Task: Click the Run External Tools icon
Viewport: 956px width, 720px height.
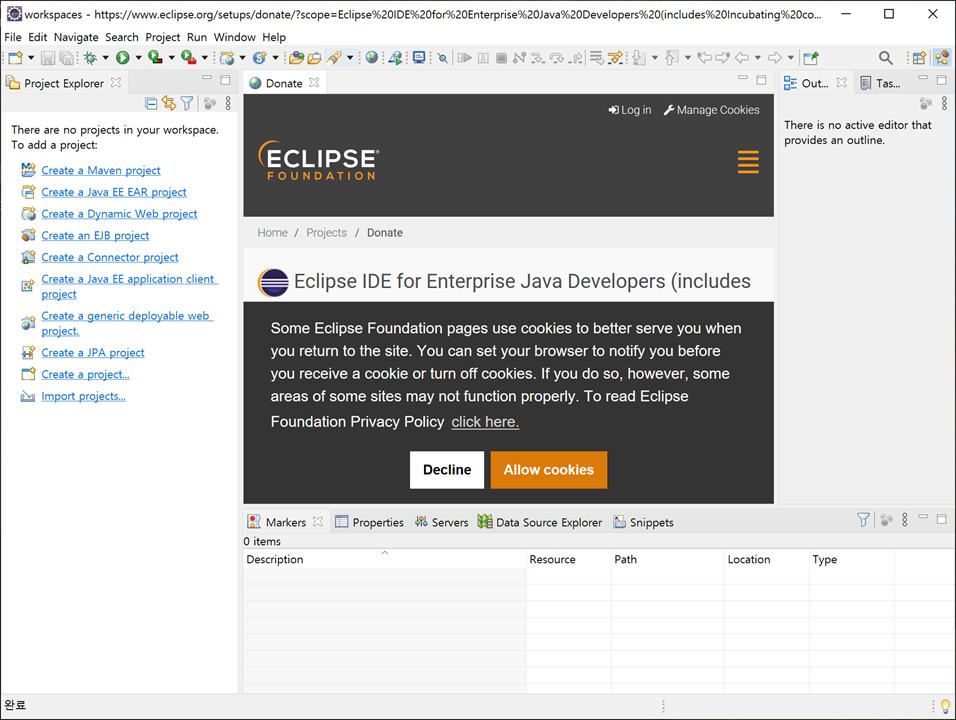Action: pos(188,58)
